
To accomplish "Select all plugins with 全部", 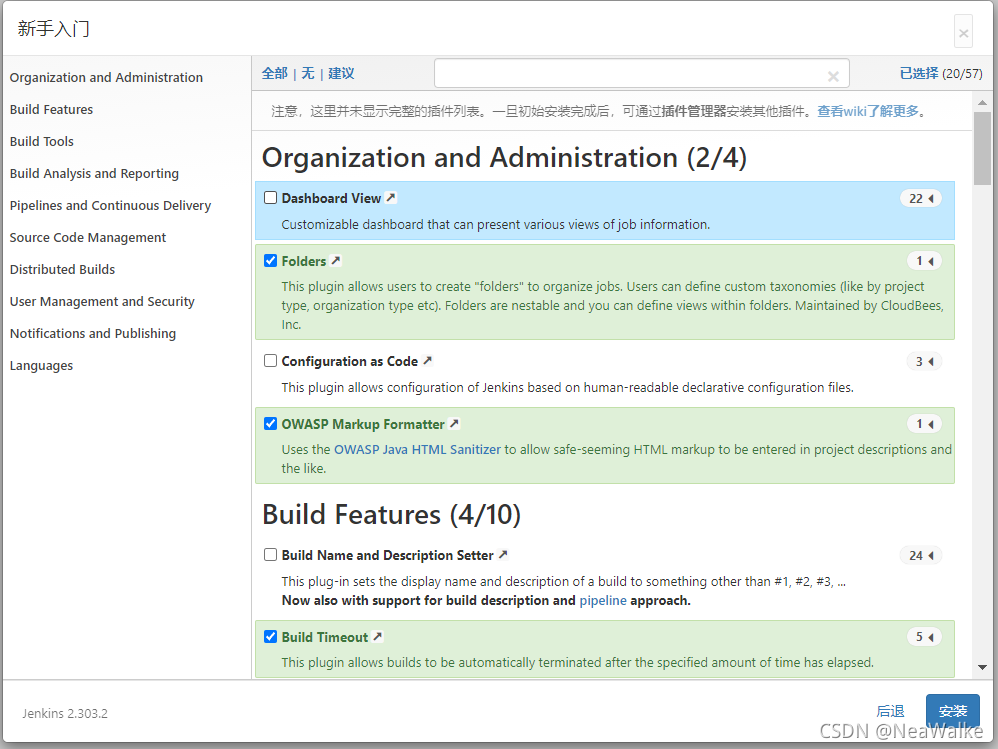I will pyautogui.click(x=275, y=73).
